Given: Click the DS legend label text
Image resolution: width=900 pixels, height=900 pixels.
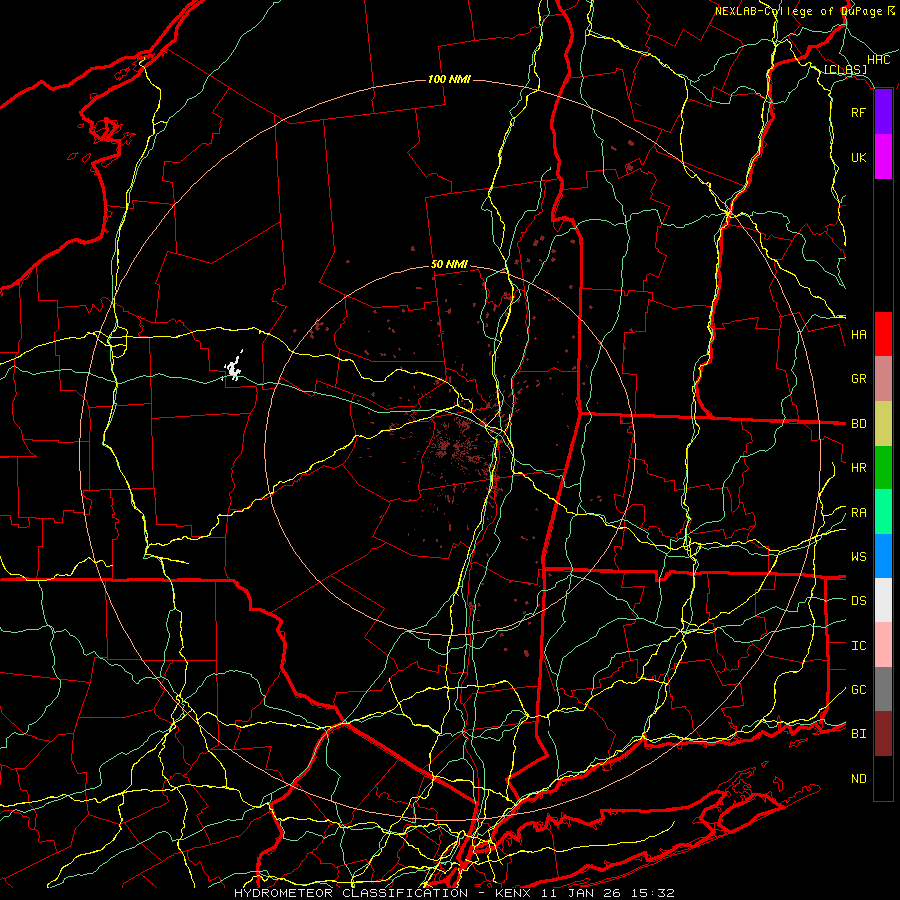Looking at the screenshot, I should point(859,601).
